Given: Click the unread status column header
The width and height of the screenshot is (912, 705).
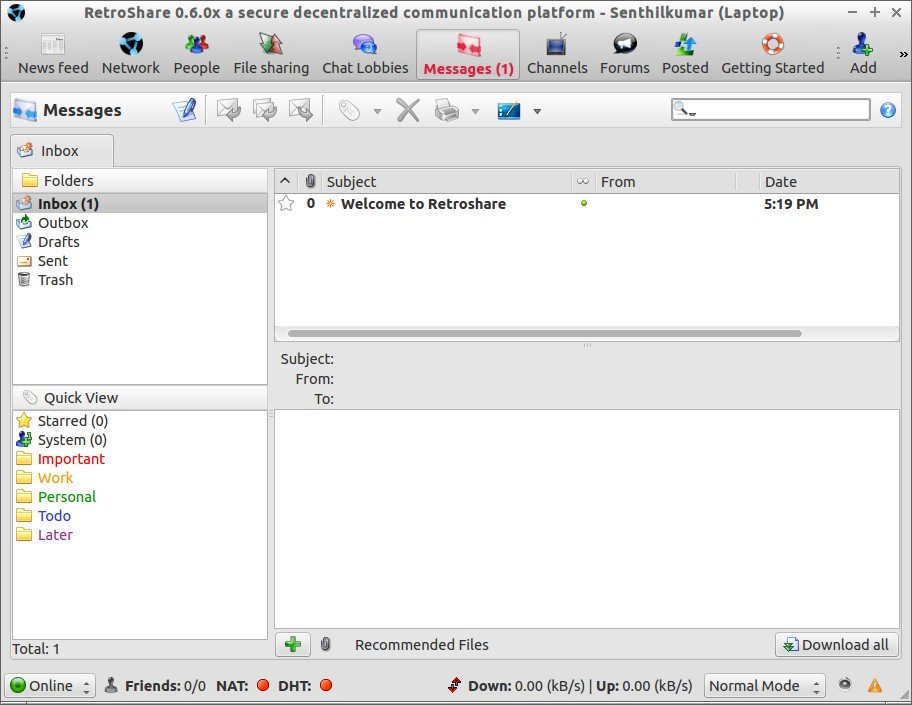Looking at the screenshot, I should point(583,181).
